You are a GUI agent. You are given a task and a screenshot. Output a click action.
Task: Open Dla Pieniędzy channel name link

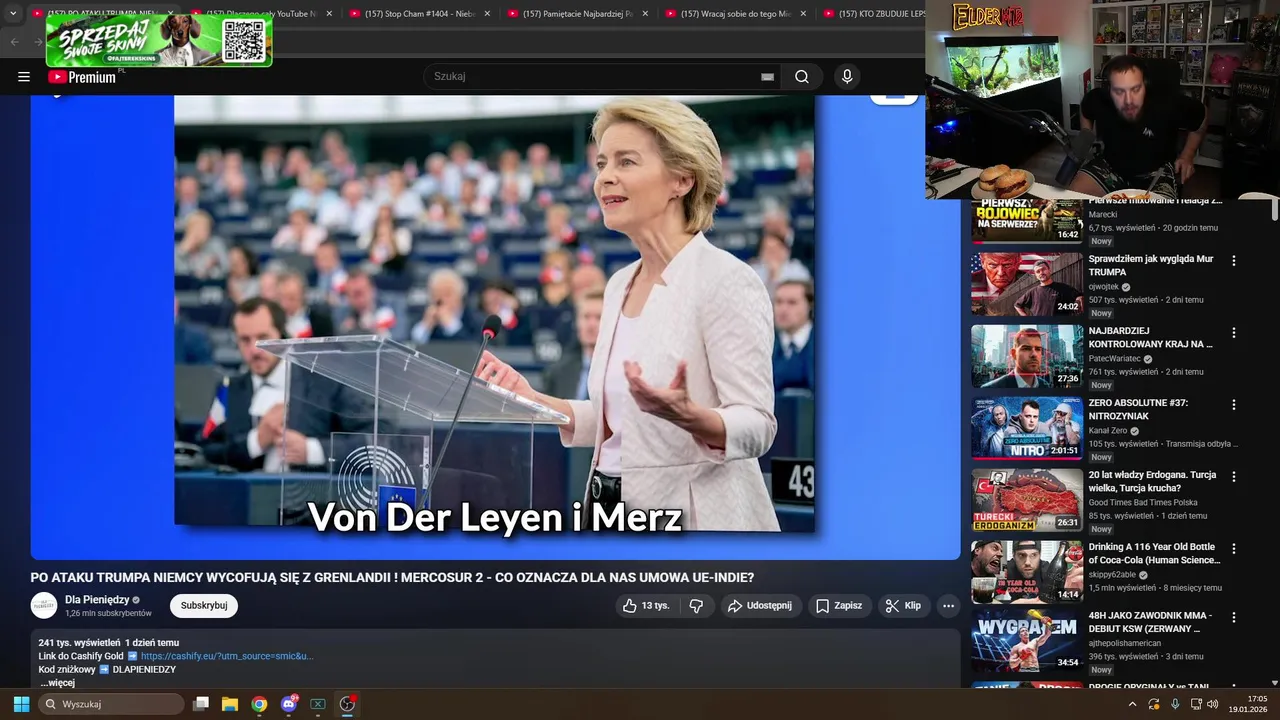coord(97,600)
